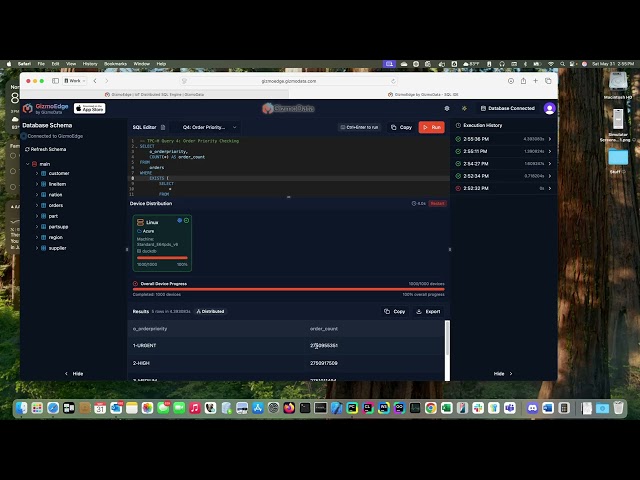
Task: Click the Overall Device Progress bar
Action: pos(289,289)
